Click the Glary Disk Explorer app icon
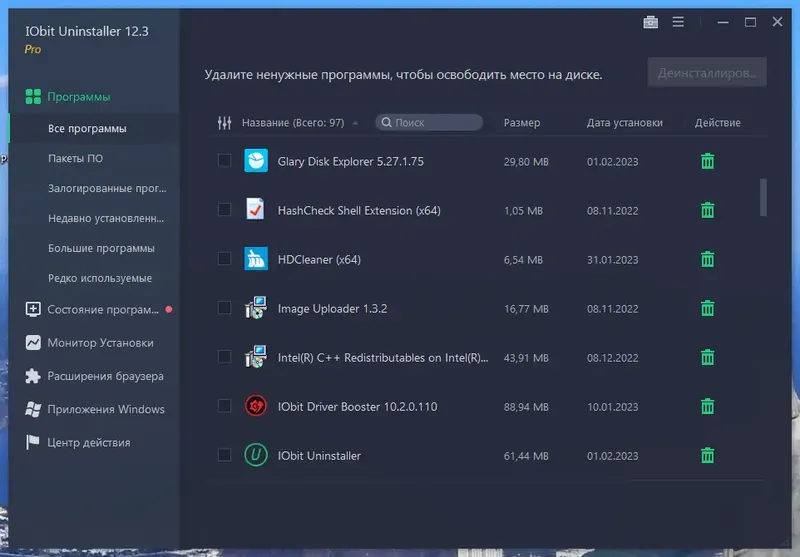The image size is (800, 557). (x=256, y=161)
